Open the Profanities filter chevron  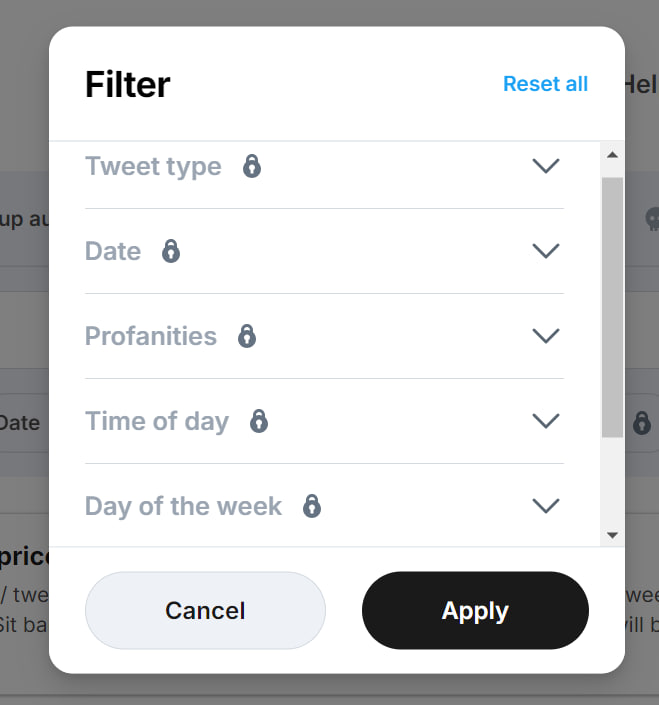(545, 336)
